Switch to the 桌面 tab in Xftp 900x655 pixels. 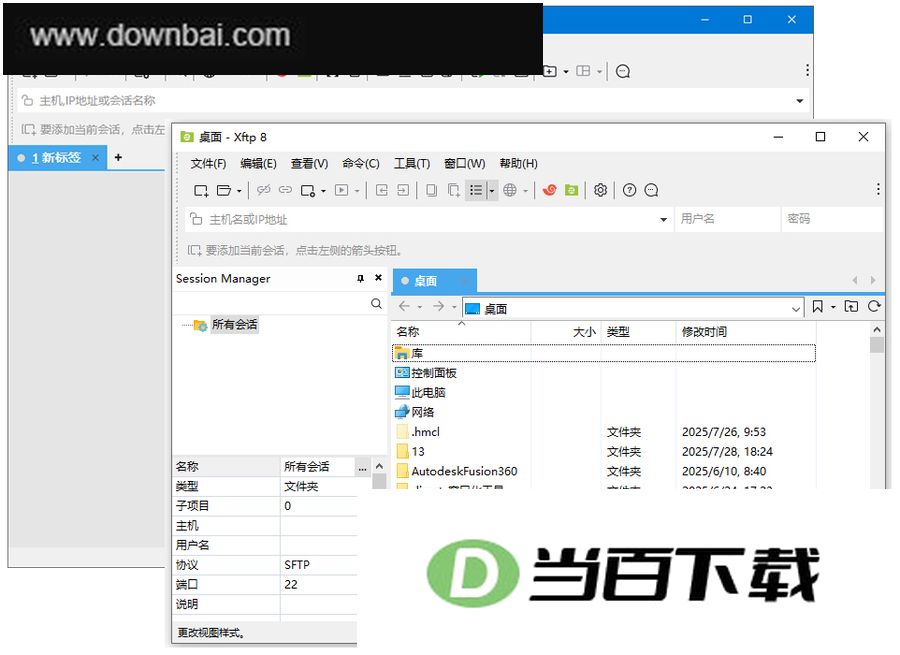[x=435, y=281]
